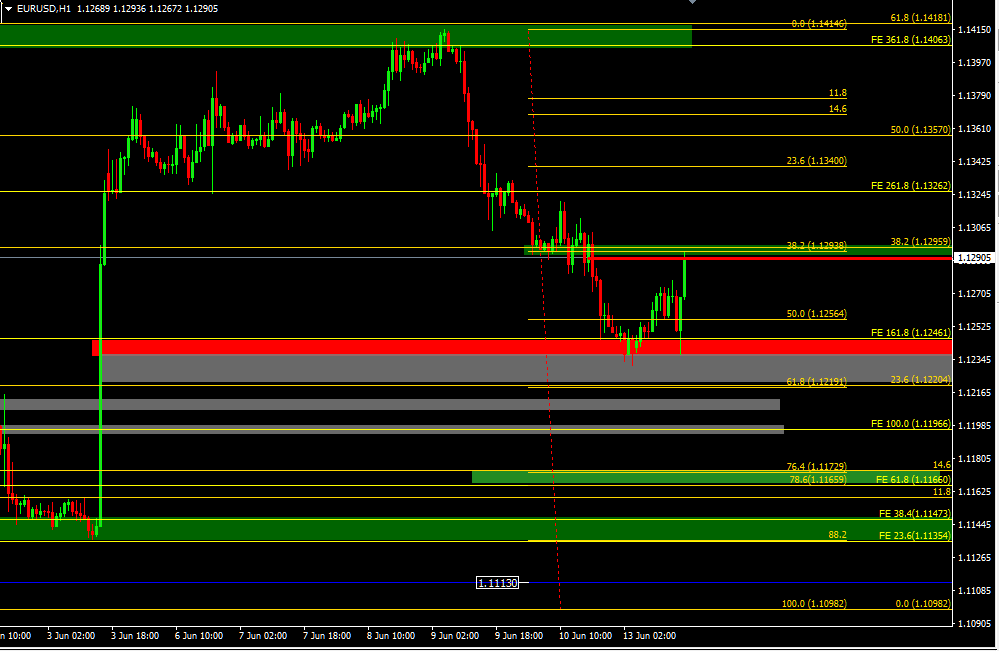Click the 9 Jun 18:00 time axis label
This screenshot has height=651, width=999.
tap(519, 636)
